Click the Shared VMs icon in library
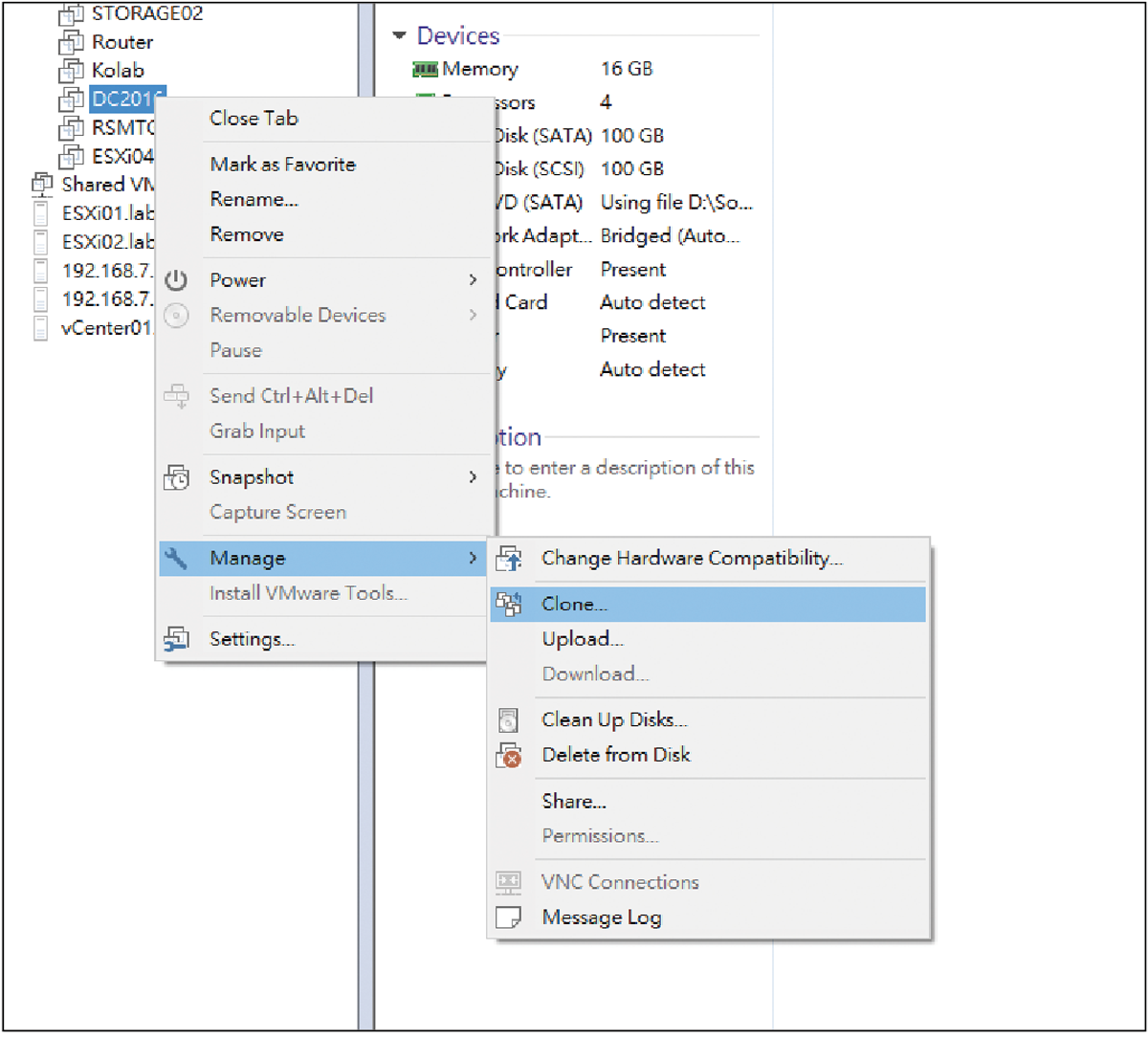 click(42, 185)
